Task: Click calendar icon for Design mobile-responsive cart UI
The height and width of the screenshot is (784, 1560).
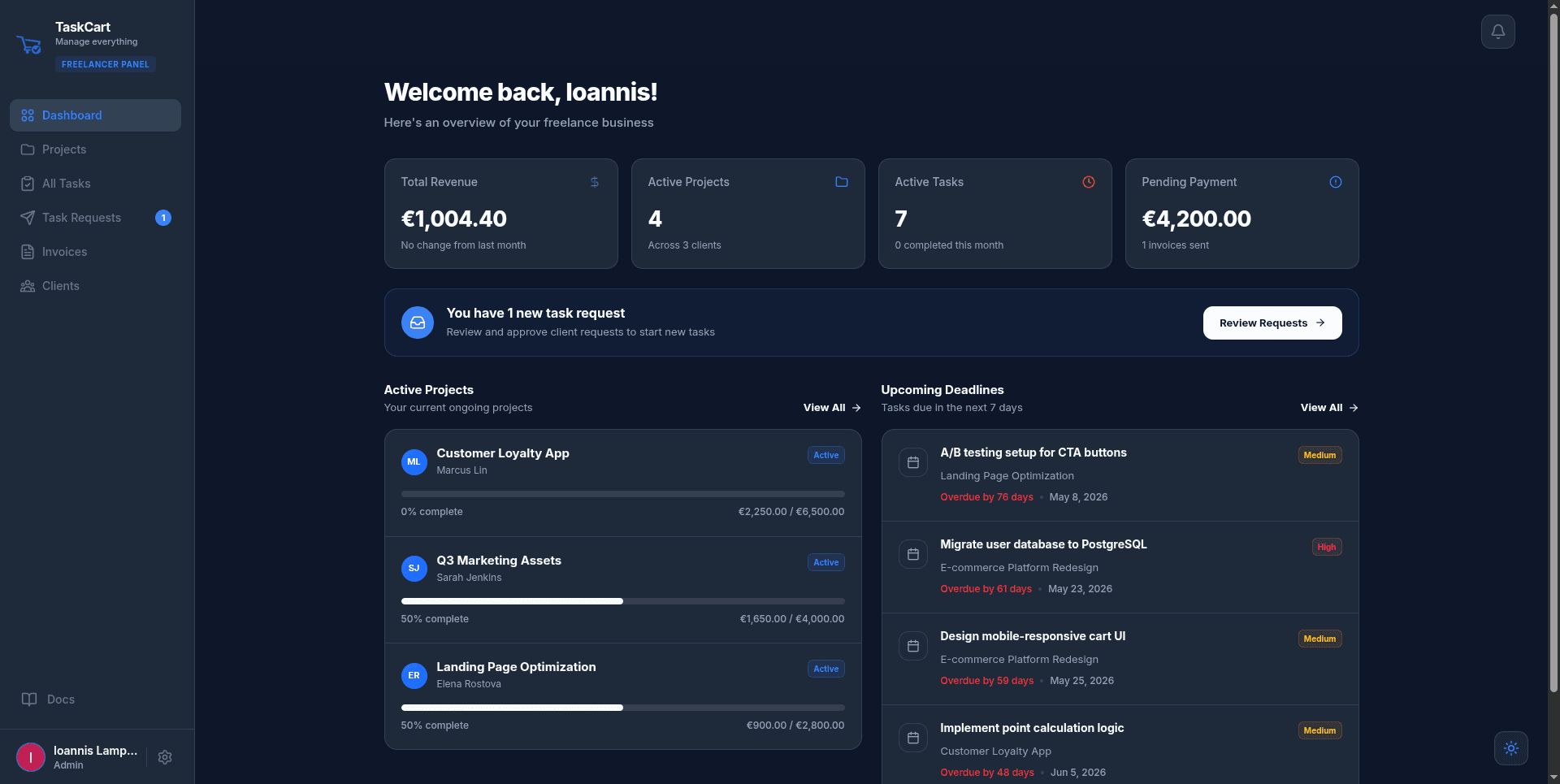Action: click(913, 646)
